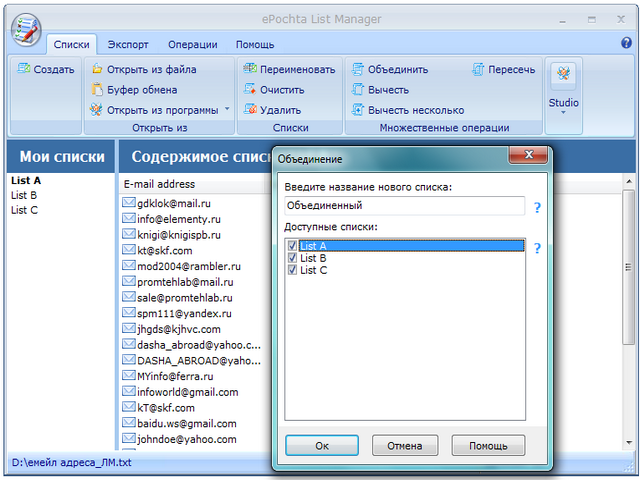The width and height of the screenshot is (640, 480).
Task: Select the kT@skf.com address row
Action: pos(166,407)
